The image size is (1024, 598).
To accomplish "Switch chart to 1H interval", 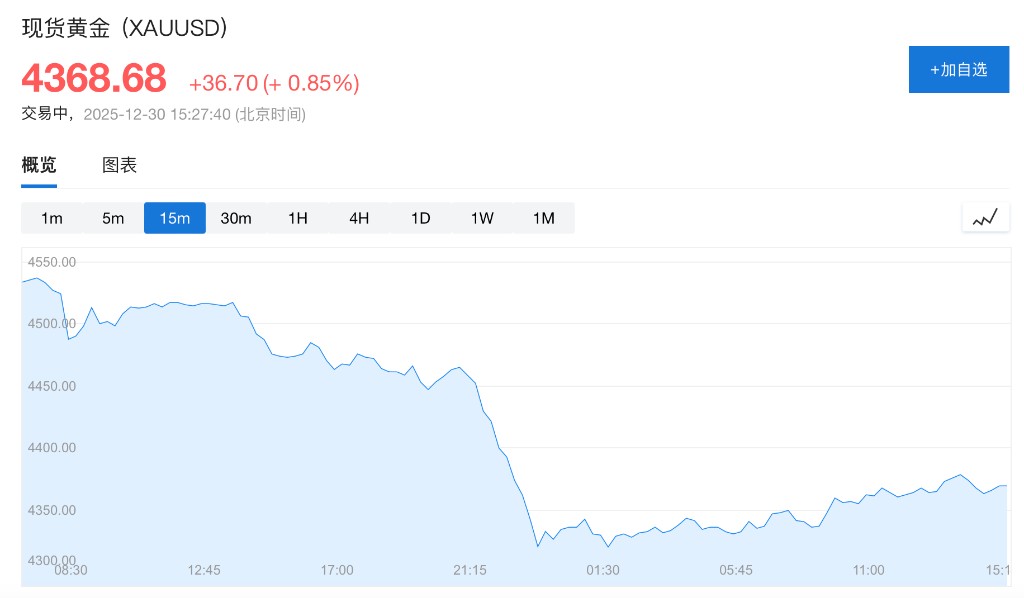I will pyautogui.click(x=298, y=218).
